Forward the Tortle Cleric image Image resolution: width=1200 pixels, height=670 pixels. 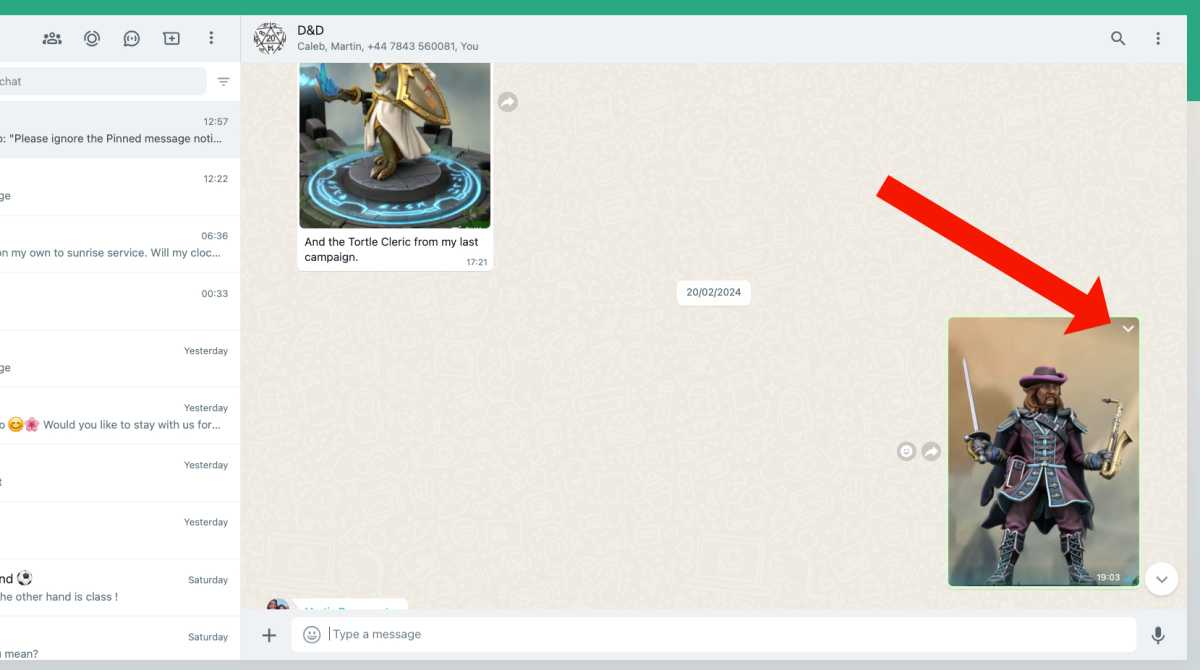508,102
